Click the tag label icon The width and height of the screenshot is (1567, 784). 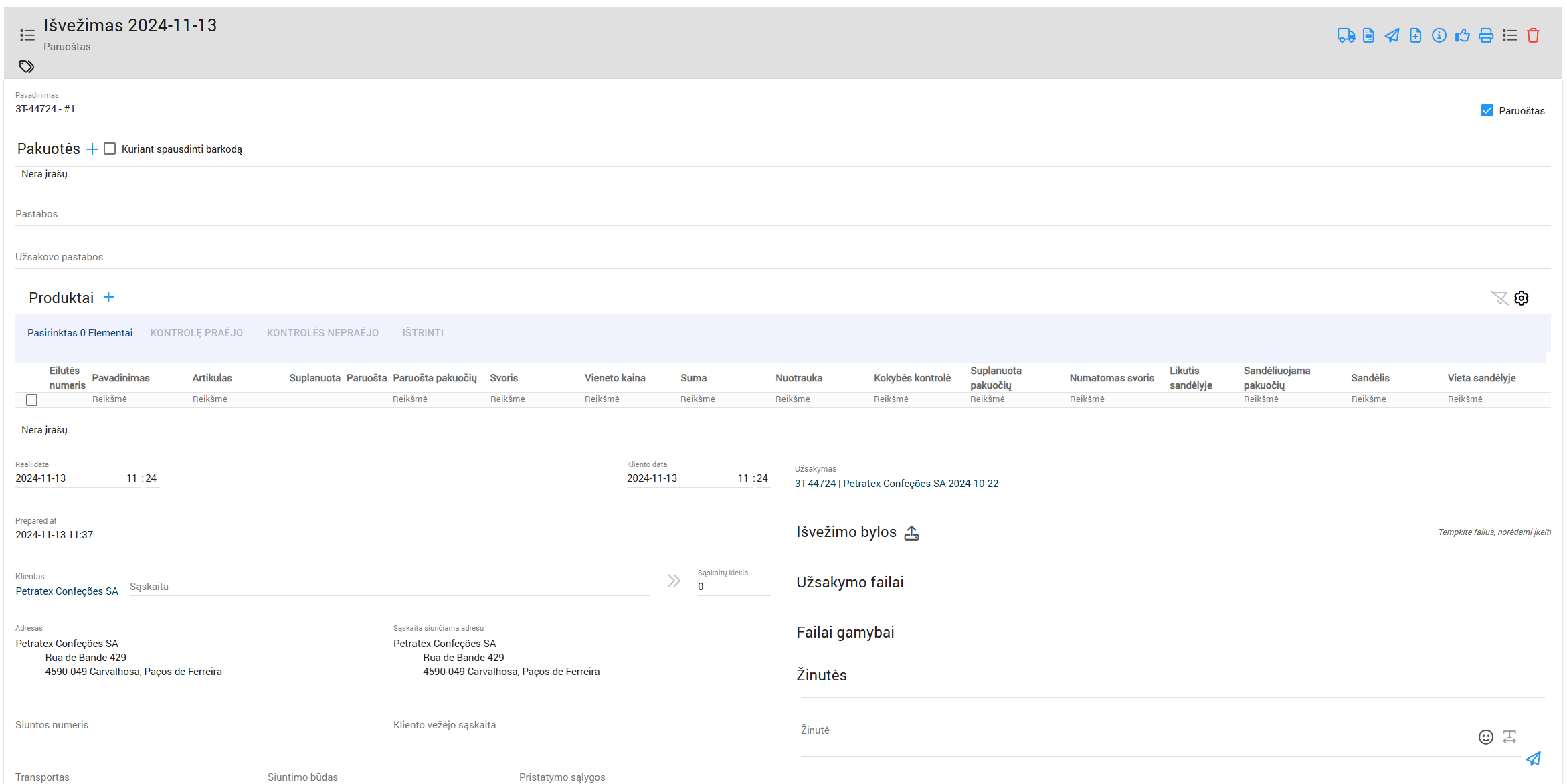tap(27, 66)
